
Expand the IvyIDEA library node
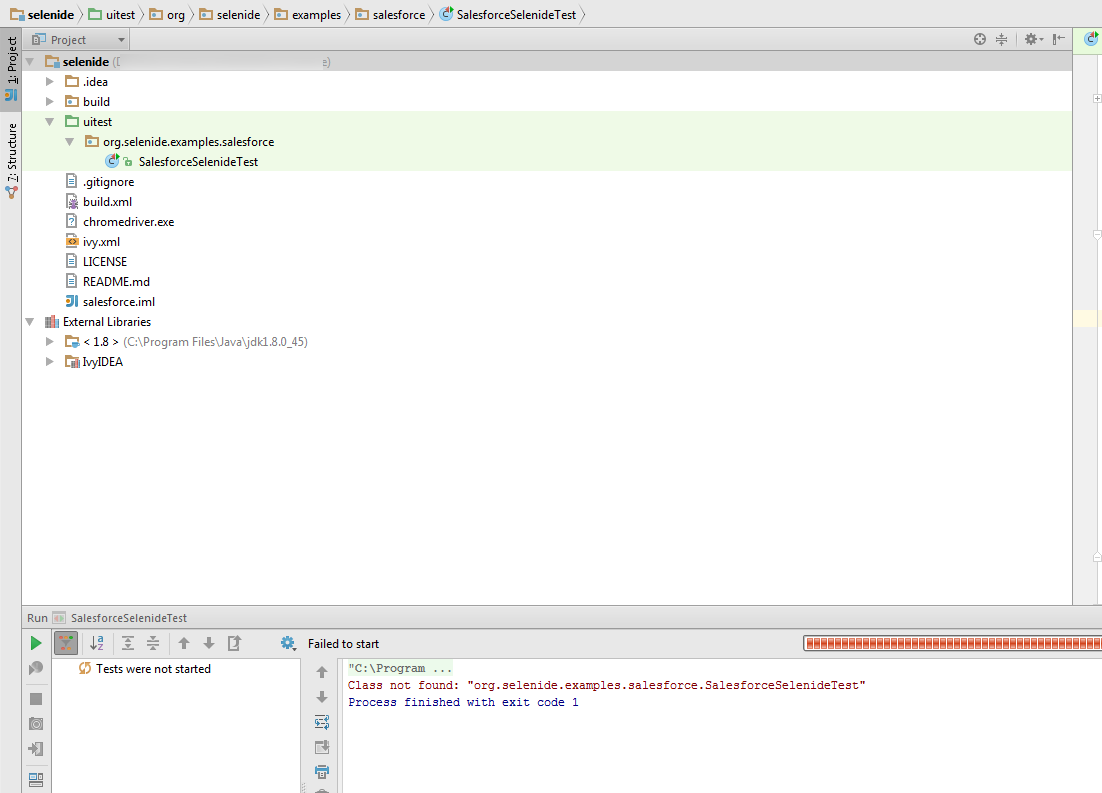[50, 362]
